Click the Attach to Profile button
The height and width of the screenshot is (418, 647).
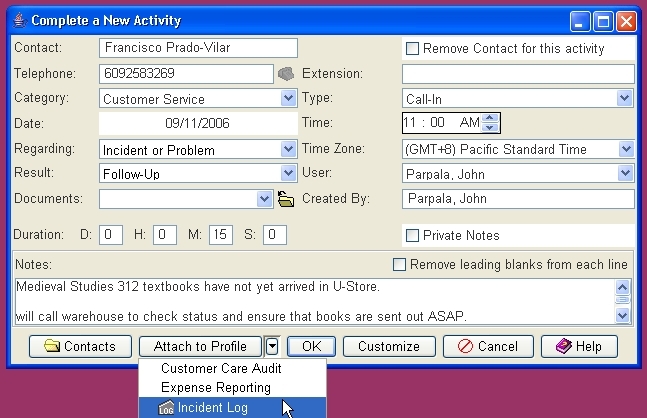(x=201, y=346)
